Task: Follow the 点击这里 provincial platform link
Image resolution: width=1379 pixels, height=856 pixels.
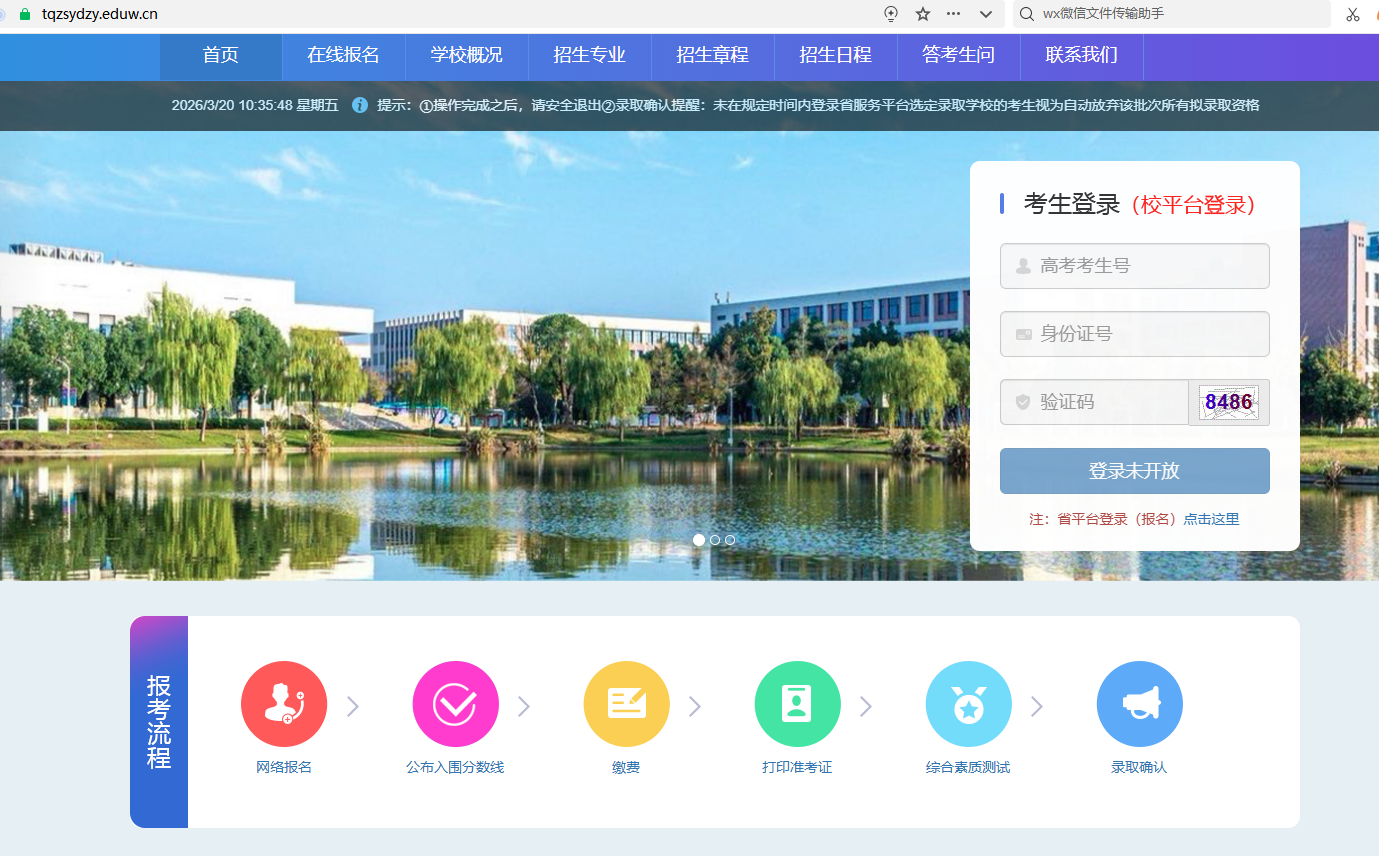Action: (x=1211, y=519)
